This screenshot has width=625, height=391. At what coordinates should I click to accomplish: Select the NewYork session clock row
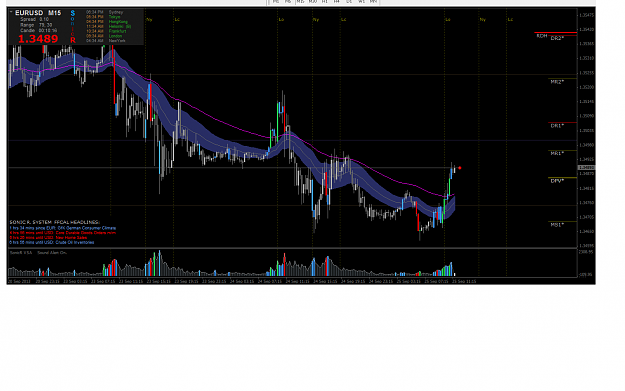coord(106,41)
